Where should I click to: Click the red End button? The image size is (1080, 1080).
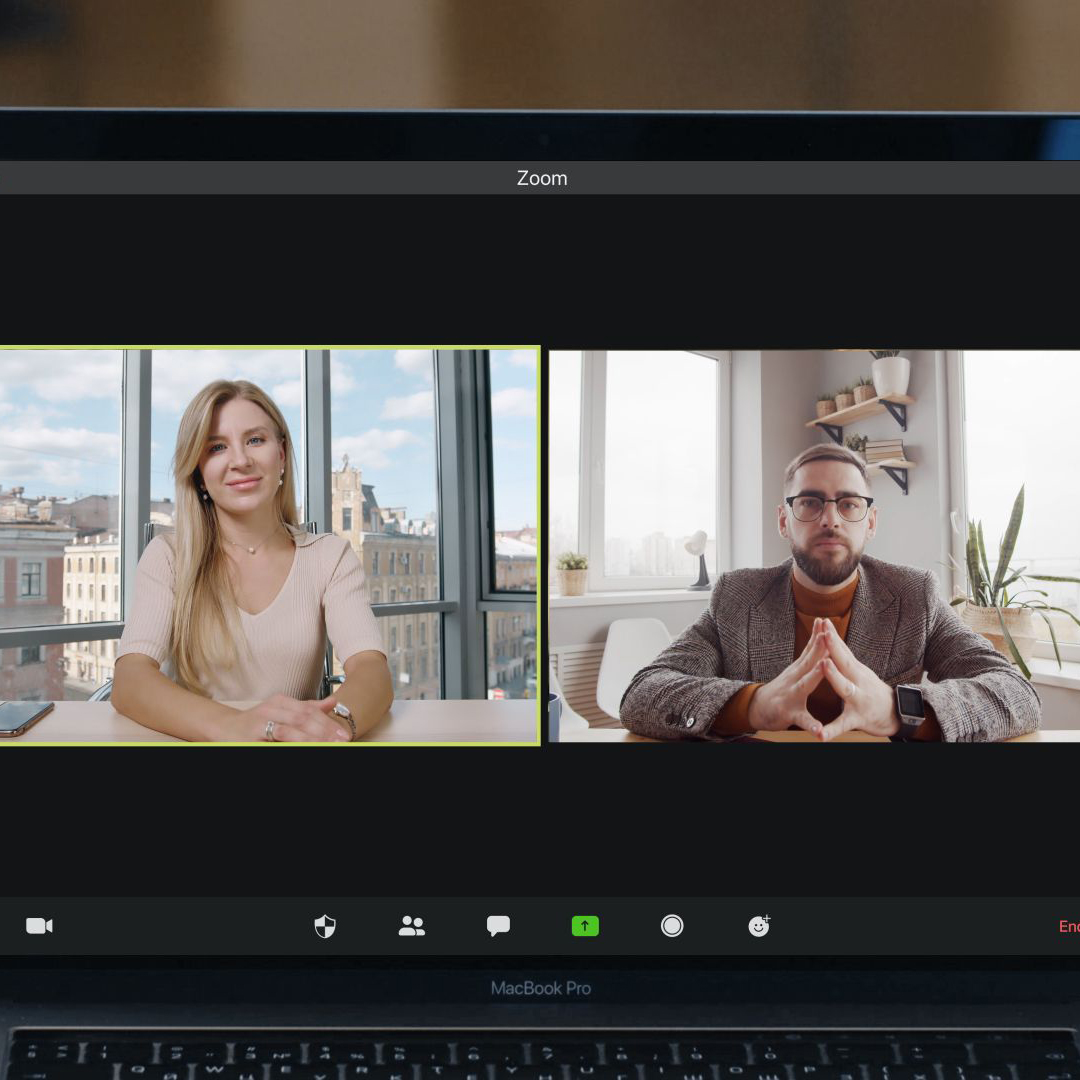(1069, 926)
